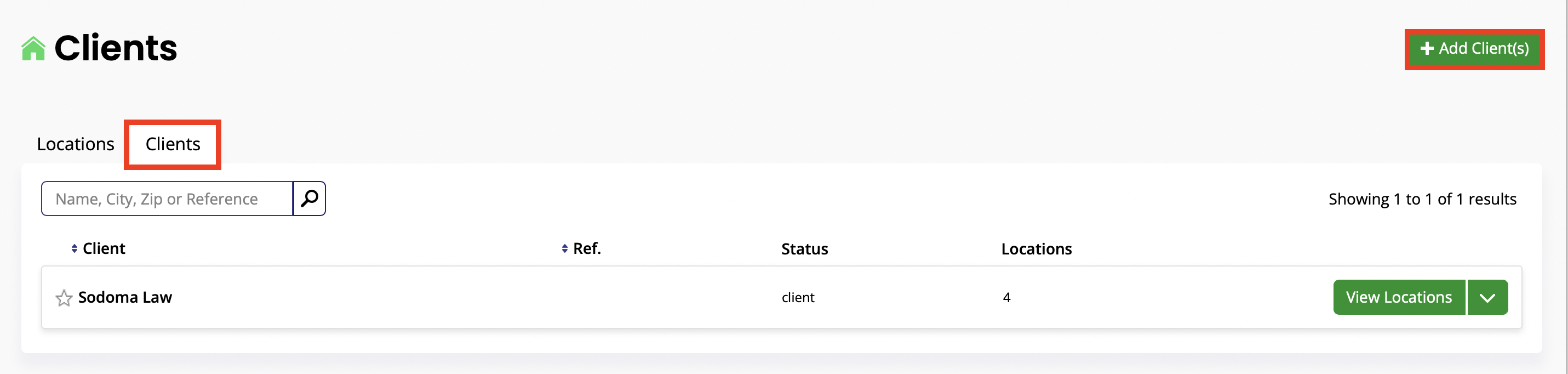Expand the dropdown chevron next to View Locations

1487,297
